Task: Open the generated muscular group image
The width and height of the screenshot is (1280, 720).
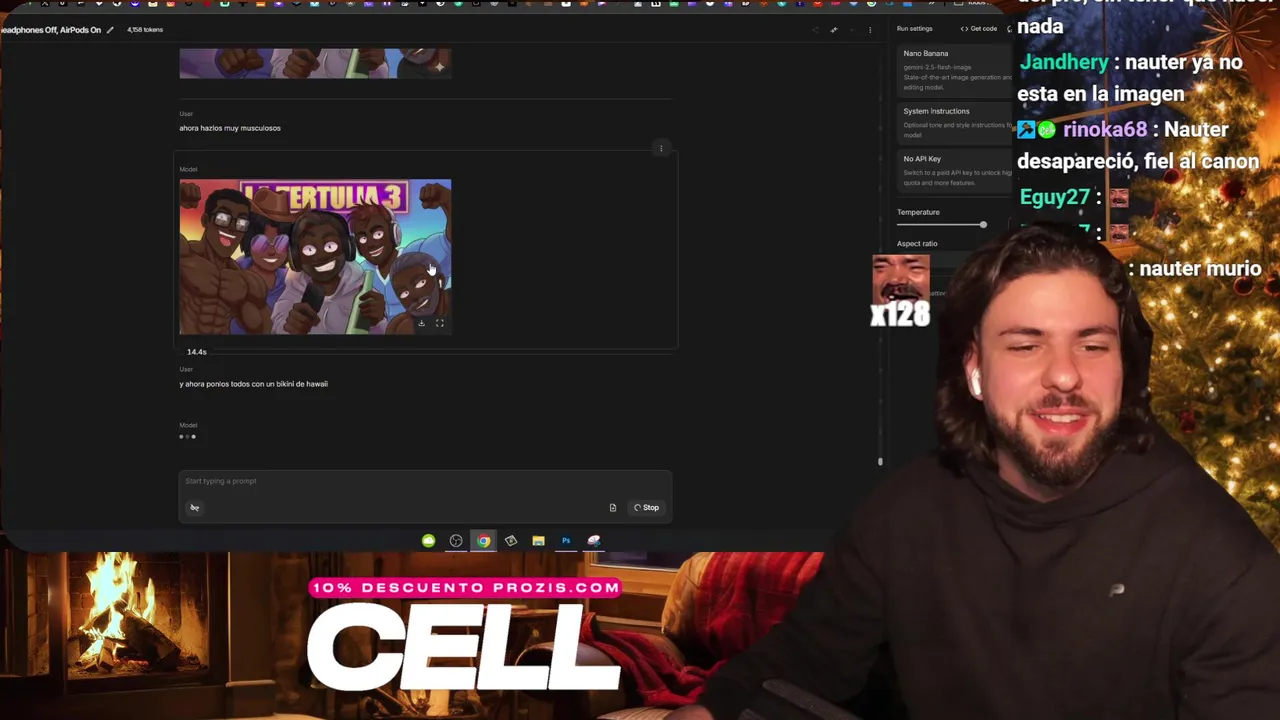Action: click(x=315, y=257)
